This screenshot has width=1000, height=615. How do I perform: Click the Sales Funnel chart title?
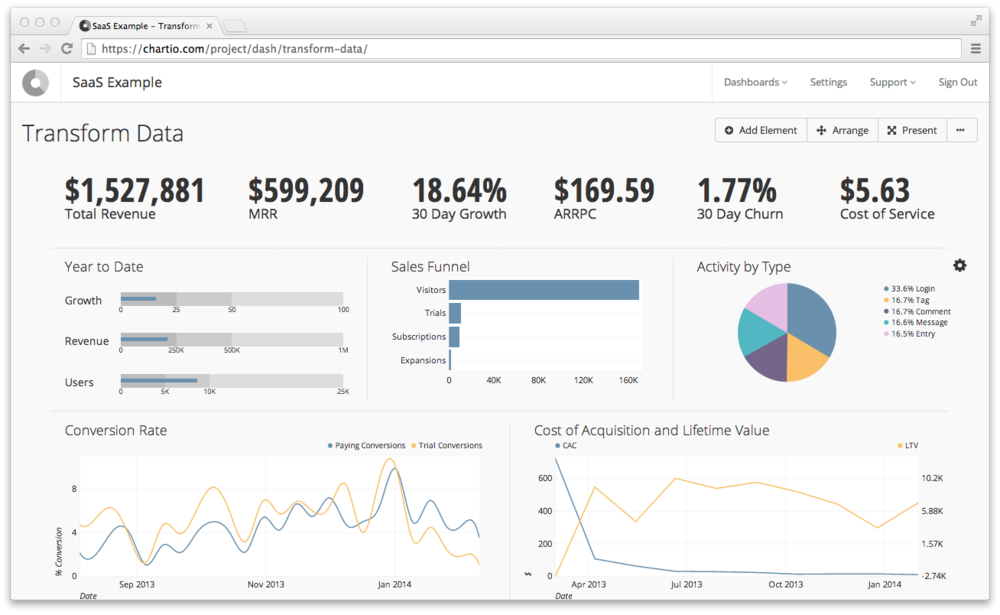[430, 267]
